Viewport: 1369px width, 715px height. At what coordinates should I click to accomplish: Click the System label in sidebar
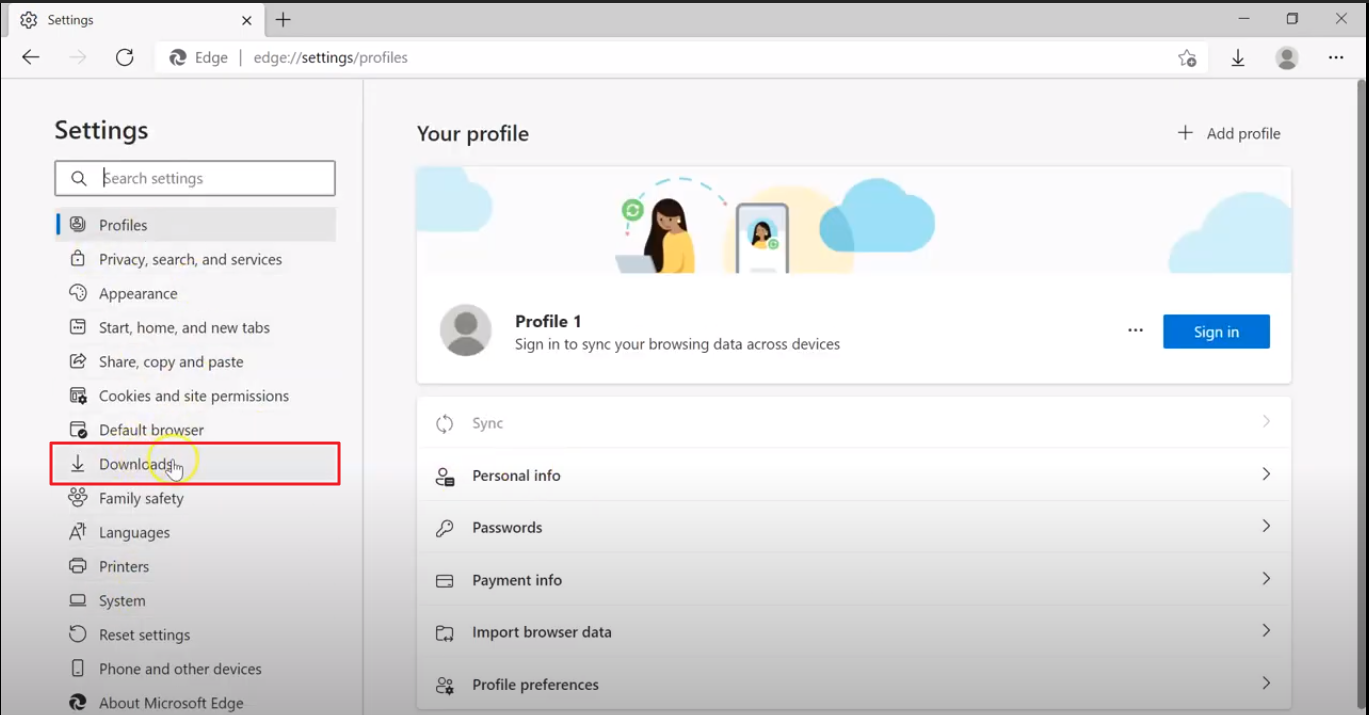[x=122, y=601]
